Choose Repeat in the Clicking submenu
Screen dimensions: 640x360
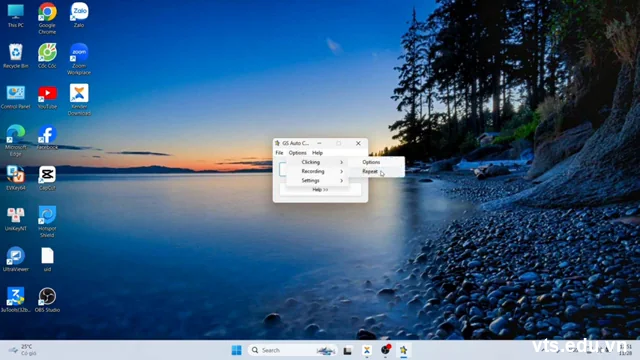(376, 171)
